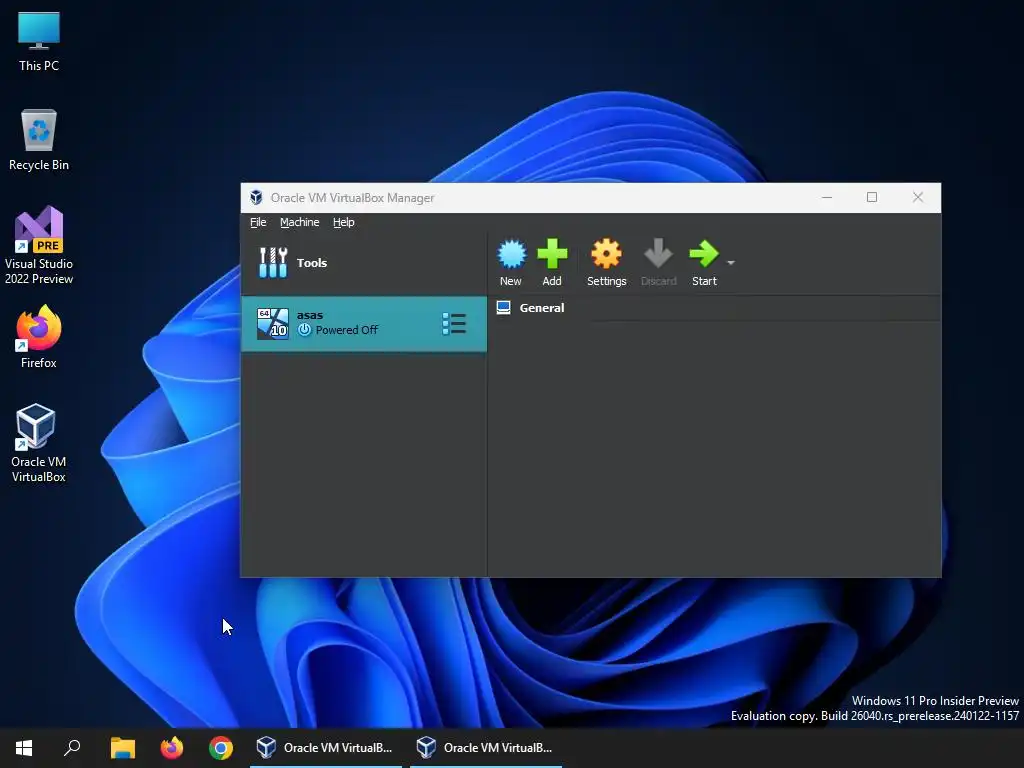Screen dimensions: 1024x768
Task: Switch to second Oracle VM VirtualBox taskbar window
Action: click(x=486, y=748)
